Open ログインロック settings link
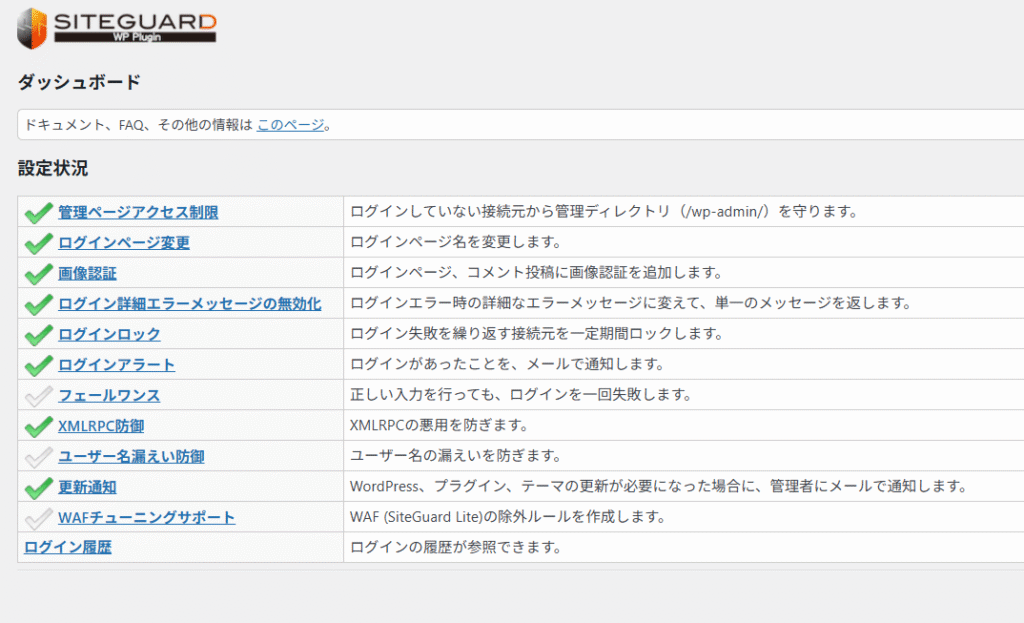 [x=109, y=334]
